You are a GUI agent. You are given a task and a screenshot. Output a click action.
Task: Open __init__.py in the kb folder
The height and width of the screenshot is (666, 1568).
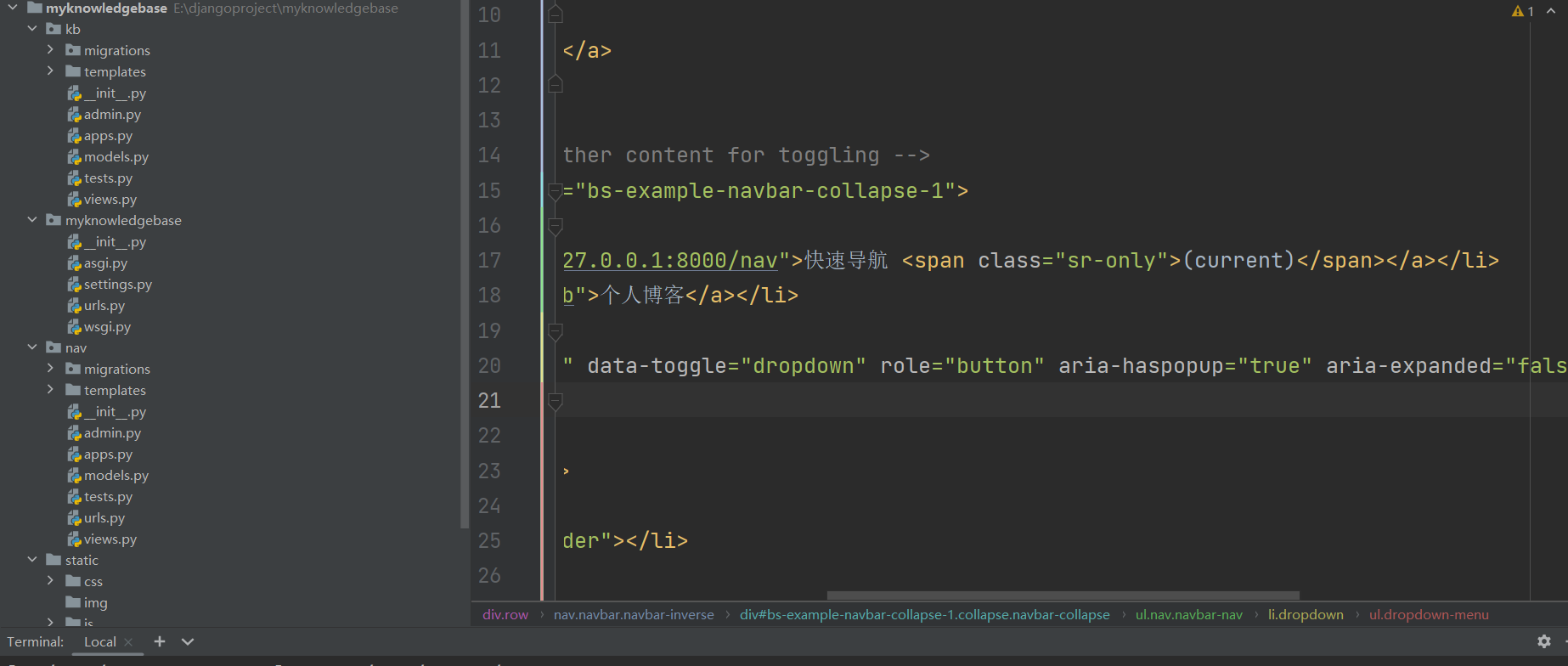pos(115,93)
